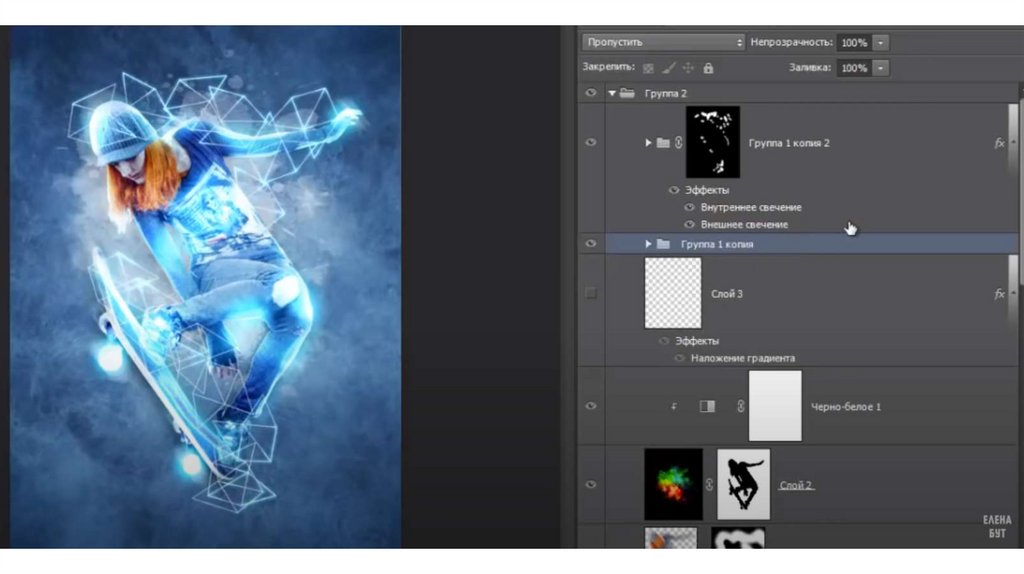
Task: Open the Наложение градиента effect entry
Action: coord(743,358)
